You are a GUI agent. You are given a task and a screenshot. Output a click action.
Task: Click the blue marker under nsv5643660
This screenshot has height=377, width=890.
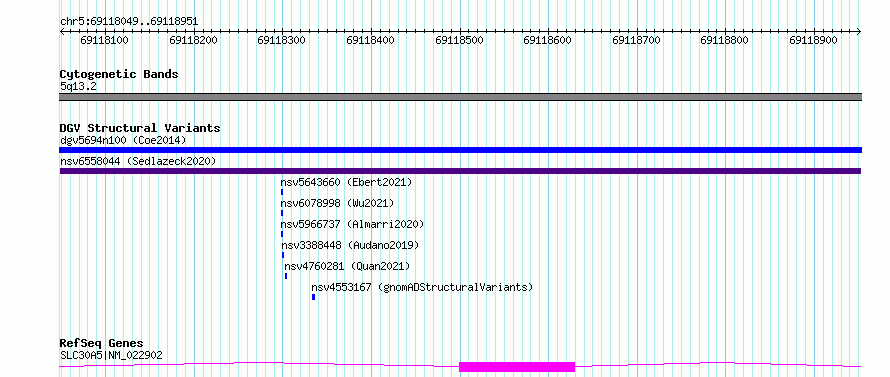pyautogui.click(x=282, y=192)
